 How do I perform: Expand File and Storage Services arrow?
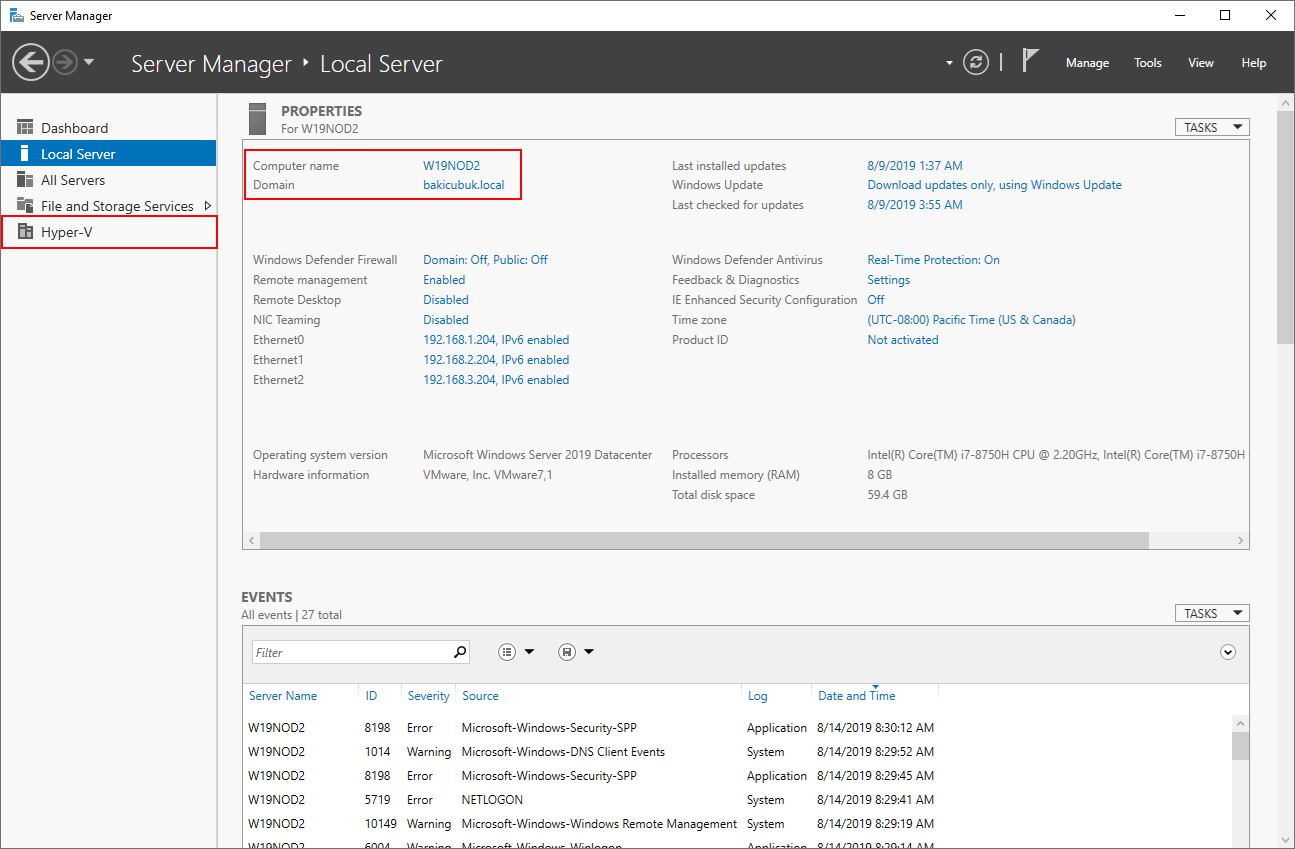[x=207, y=206]
